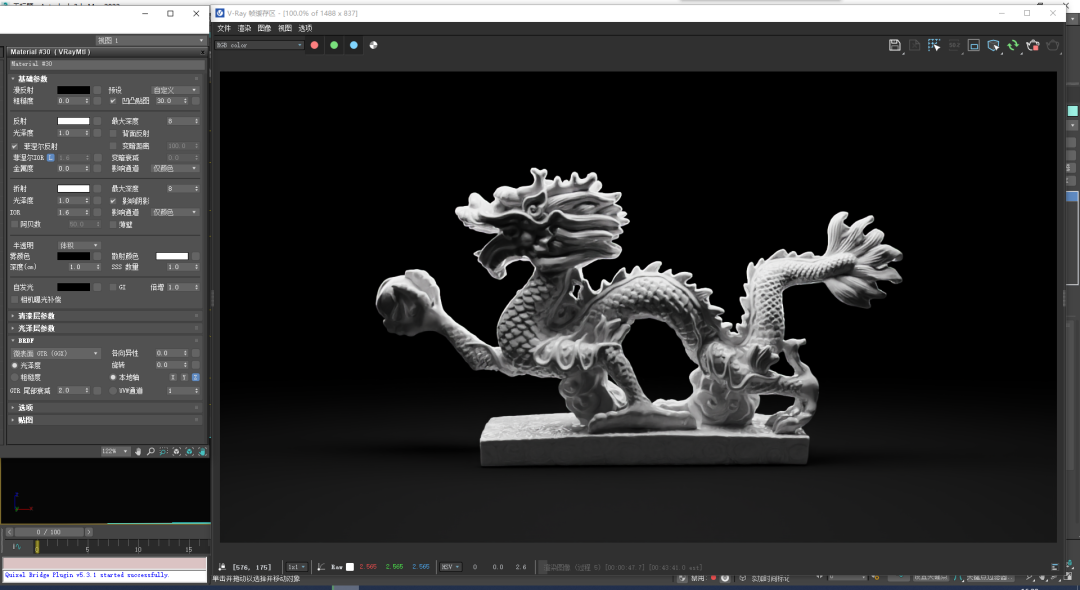Click the follow-mouse render icon
The width and height of the screenshot is (1080, 590).
pyautogui.click(x=993, y=45)
